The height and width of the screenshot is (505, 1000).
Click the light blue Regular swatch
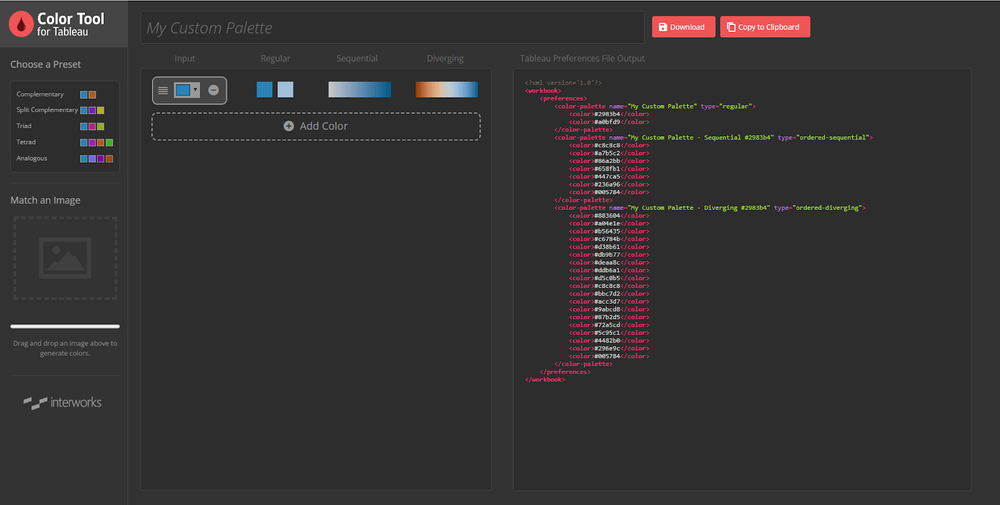click(286, 90)
